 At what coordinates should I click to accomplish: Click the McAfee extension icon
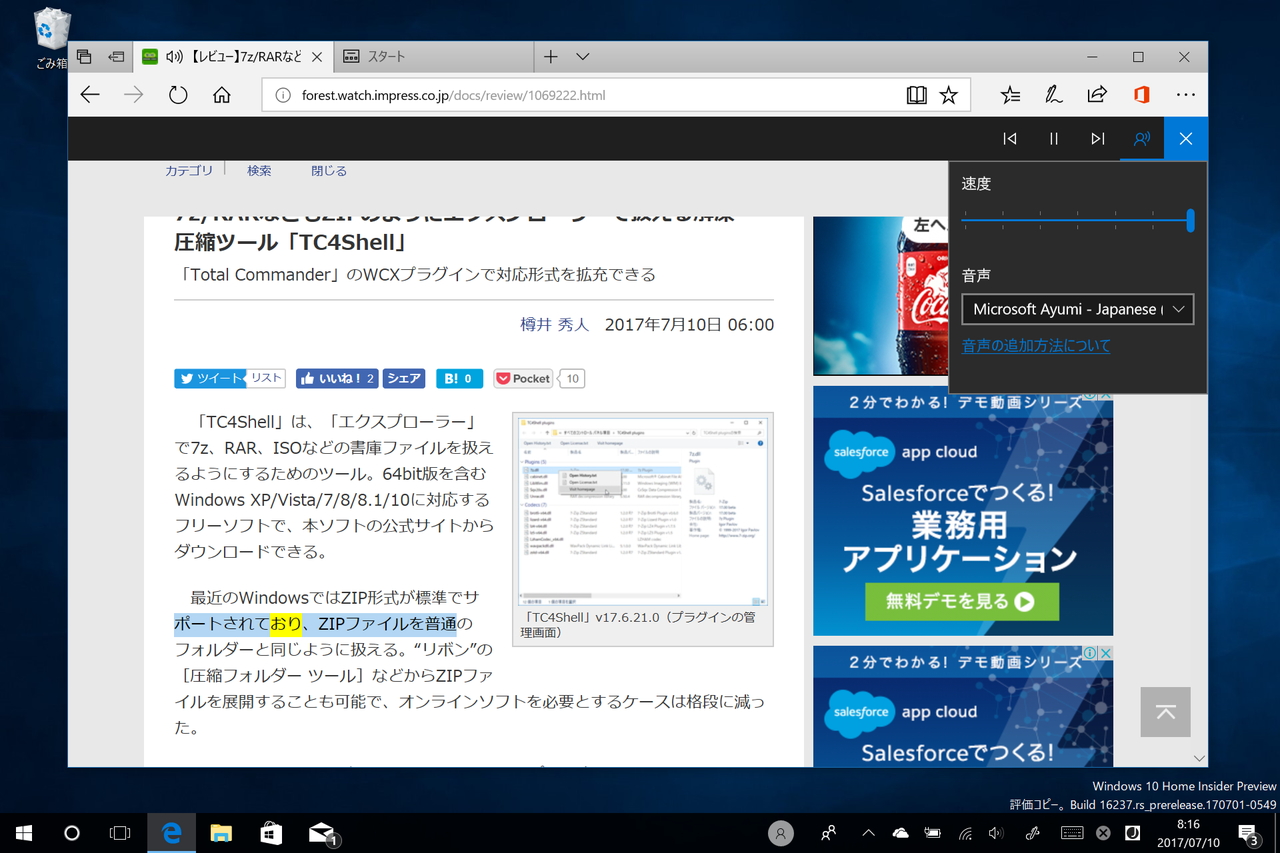1141,94
